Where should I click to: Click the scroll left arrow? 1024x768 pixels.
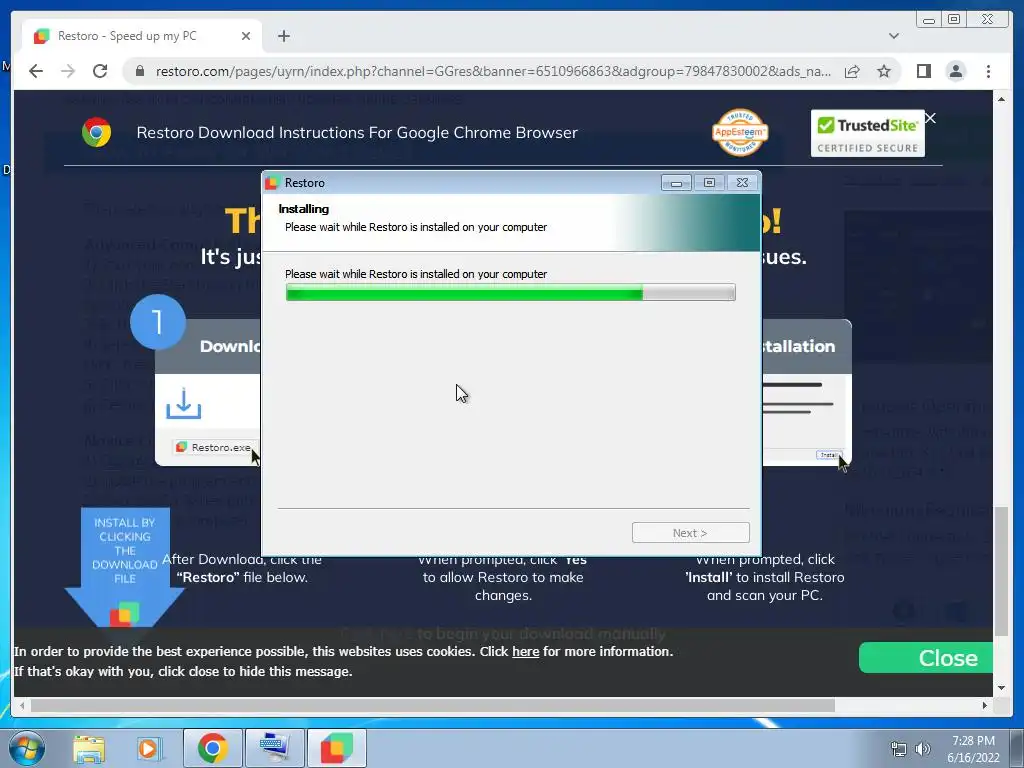(22, 705)
